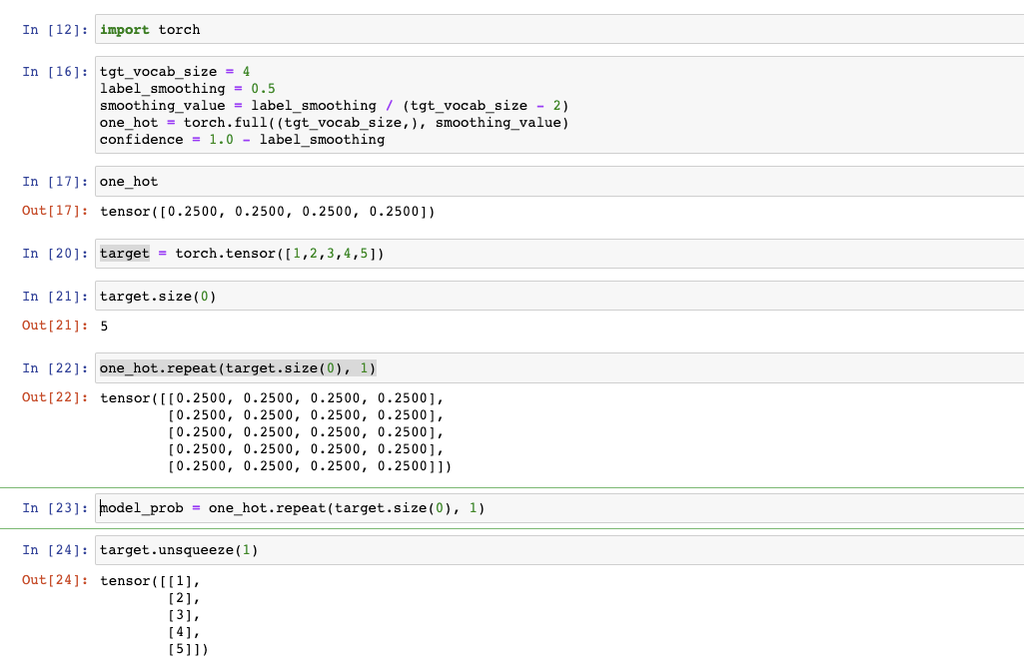Click the Out[24] prompt label
The image size is (1024, 670).
click(x=55, y=580)
